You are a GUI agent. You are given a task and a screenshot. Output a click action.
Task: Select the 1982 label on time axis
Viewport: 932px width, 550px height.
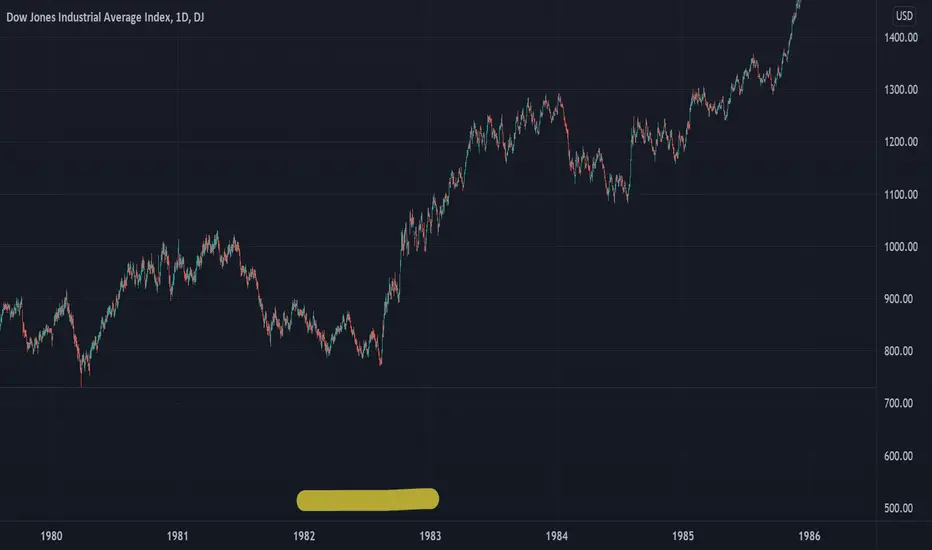304,536
